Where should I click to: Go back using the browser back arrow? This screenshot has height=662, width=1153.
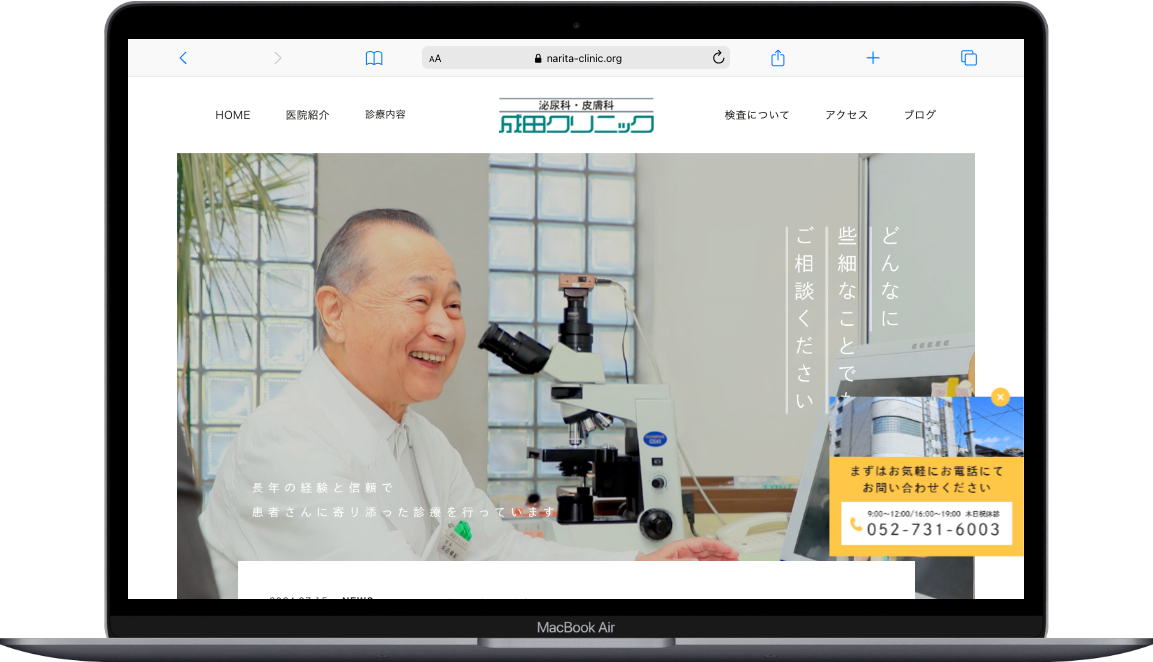tap(183, 58)
